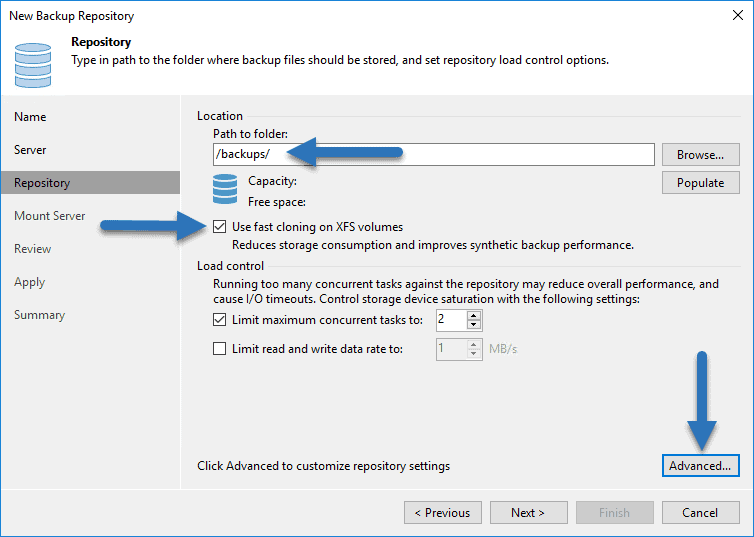Toggle Use fast cloning on XFS volumes
This screenshot has width=754, height=537.
point(221,227)
